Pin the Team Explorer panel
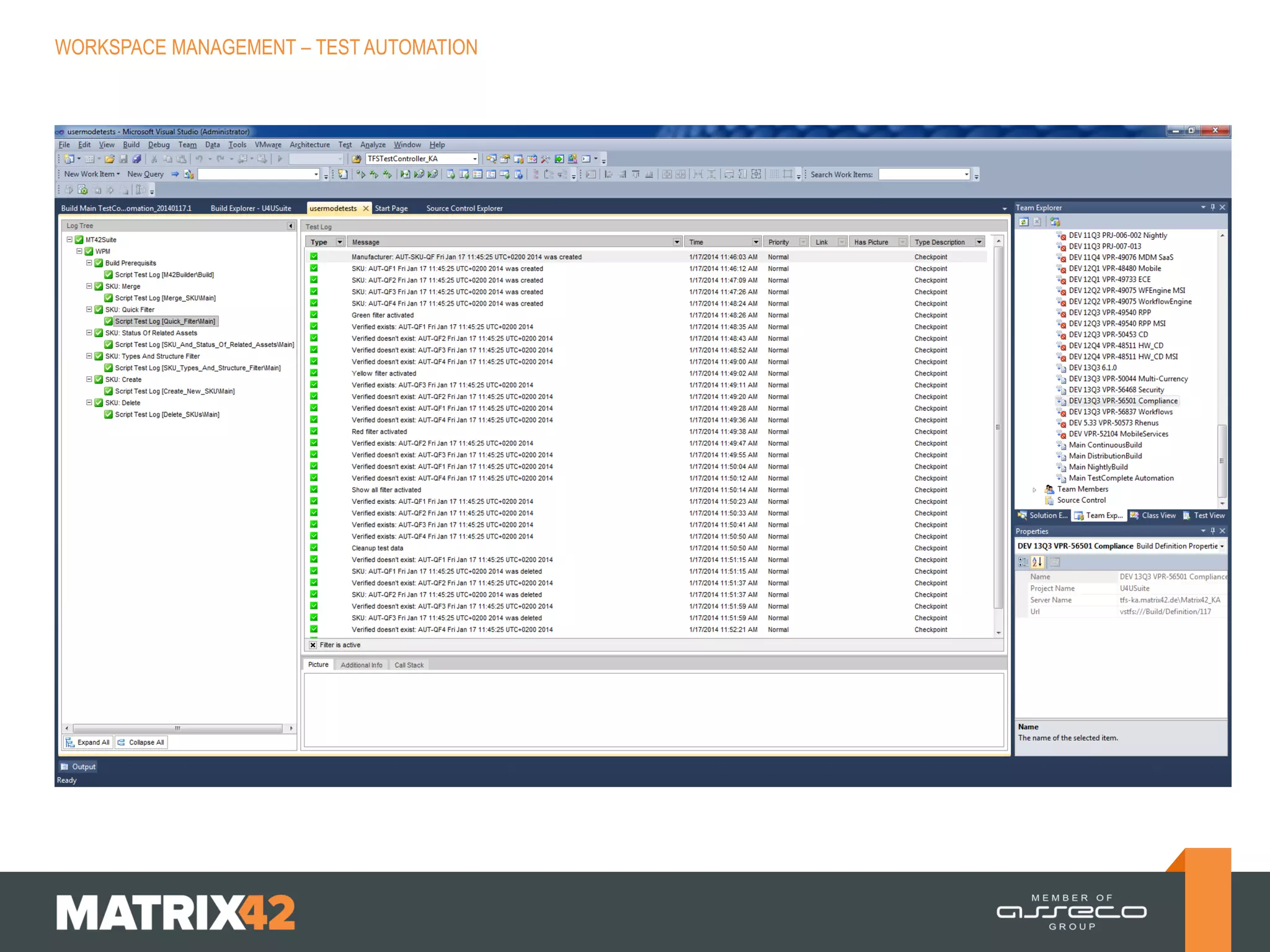 point(1213,208)
